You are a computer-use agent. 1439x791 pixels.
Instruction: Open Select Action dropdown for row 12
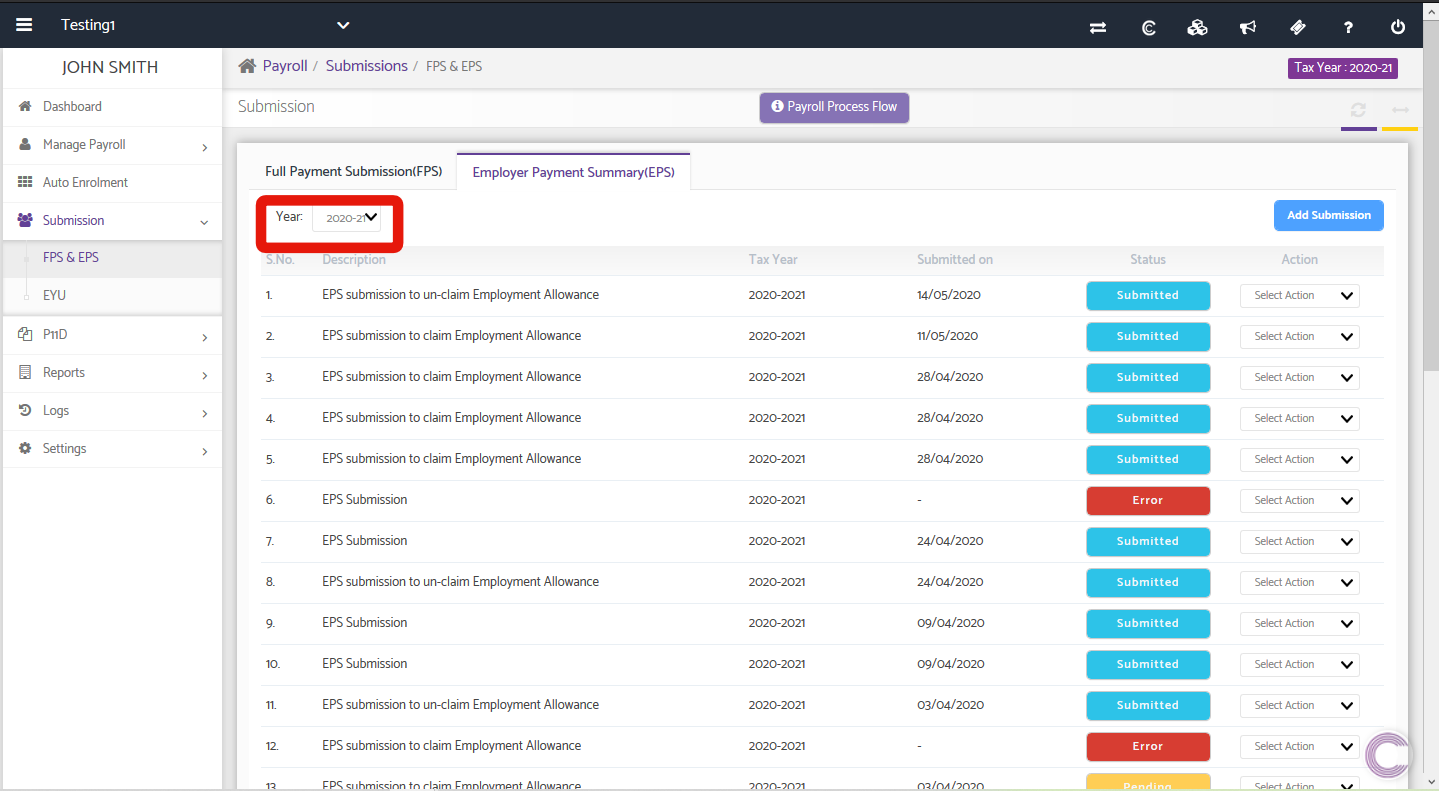coord(1300,747)
